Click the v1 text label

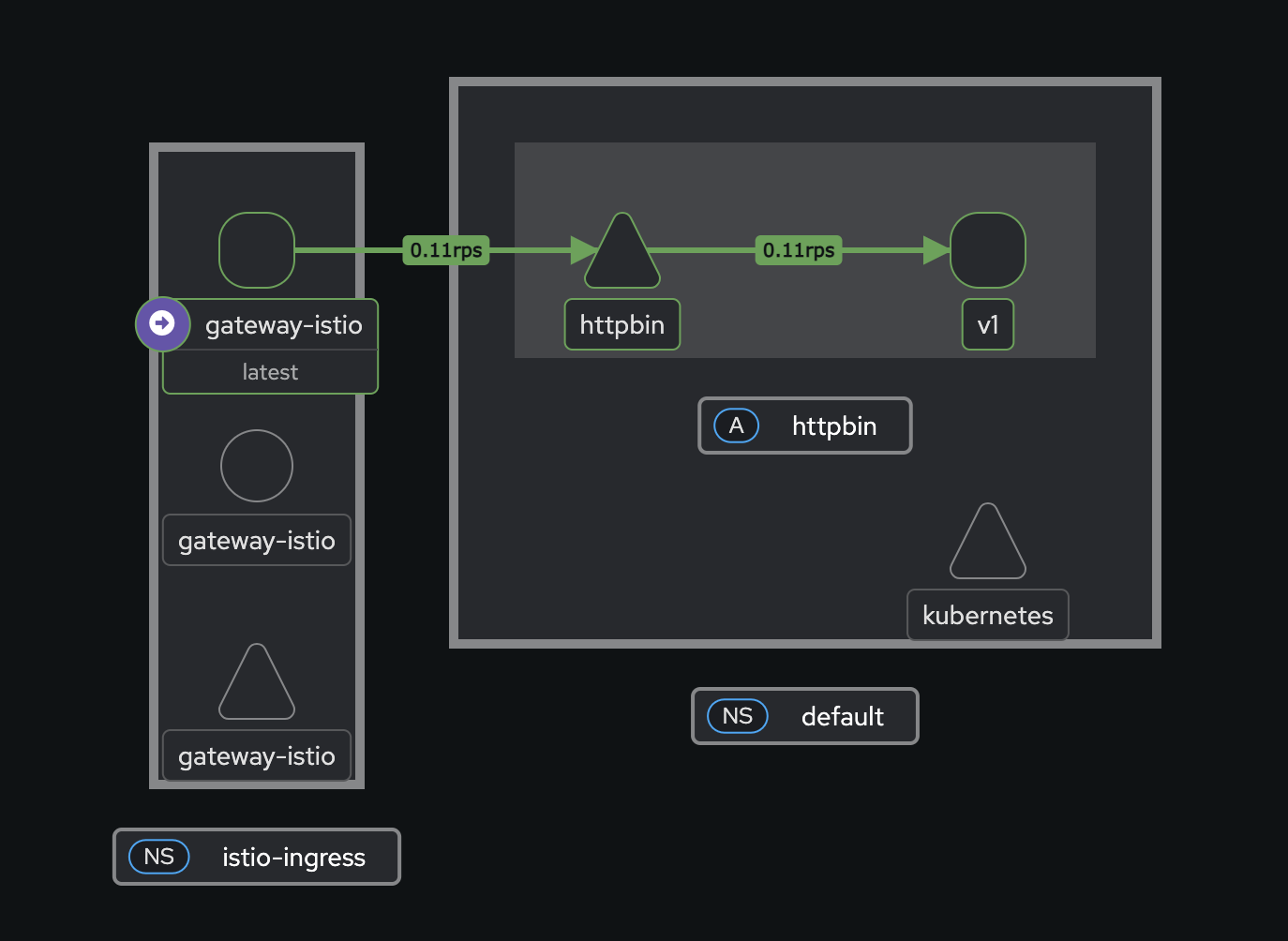(x=988, y=324)
